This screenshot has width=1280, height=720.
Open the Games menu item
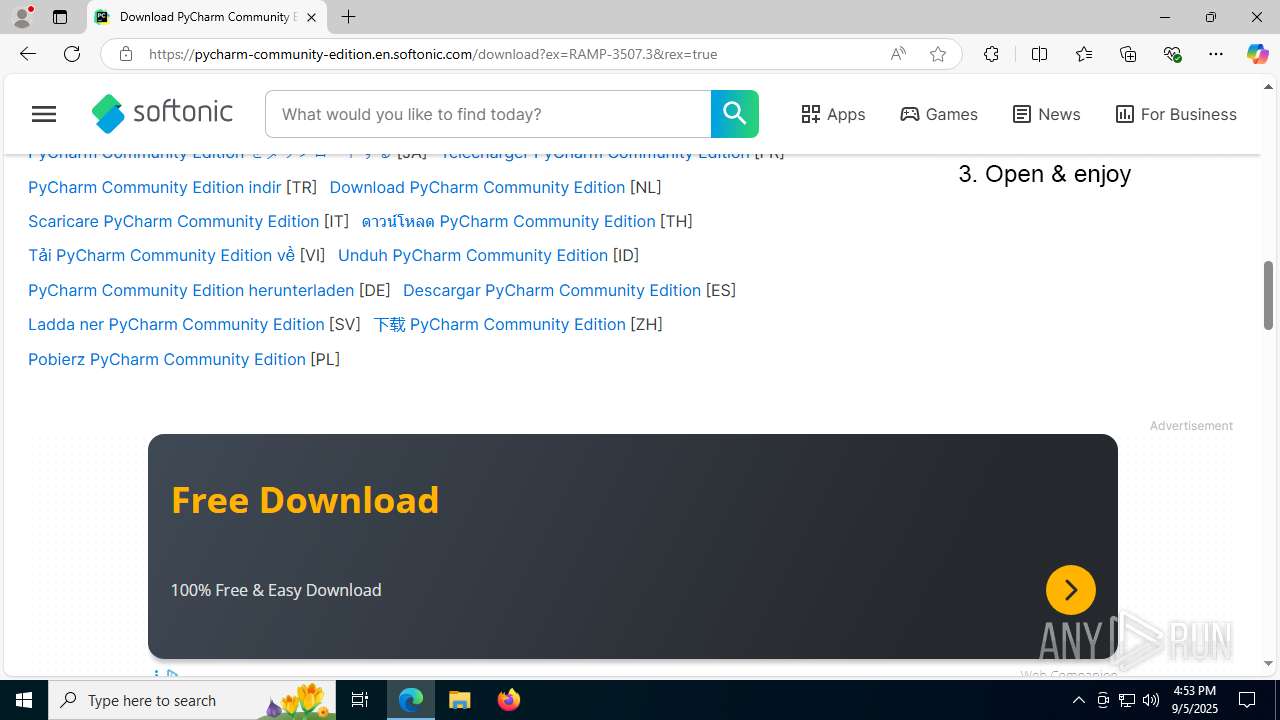pos(939,114)
